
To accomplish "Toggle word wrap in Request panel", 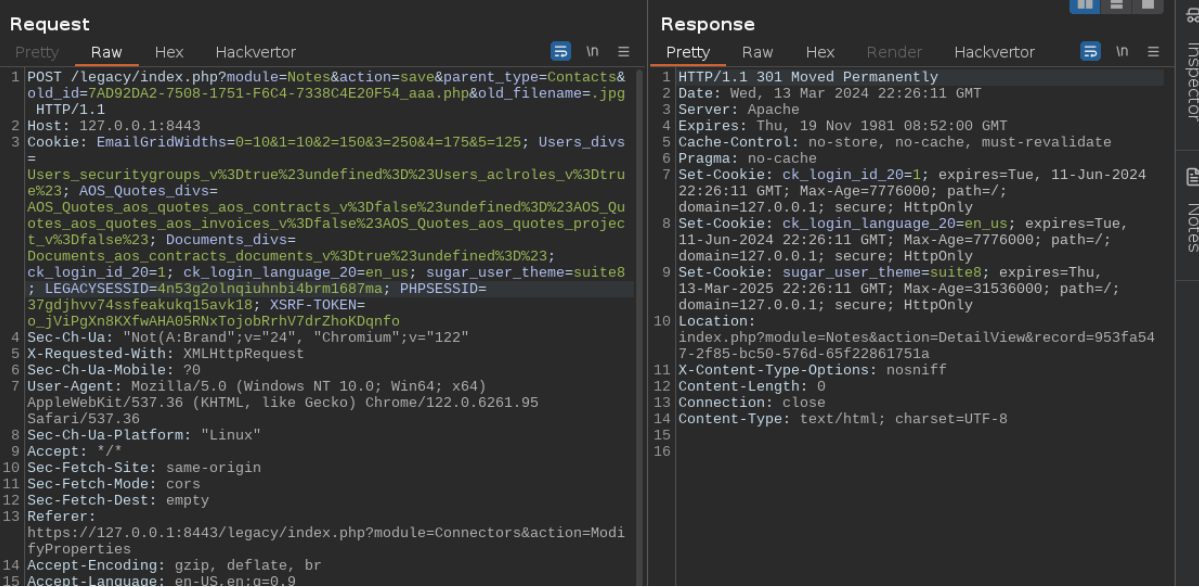I will pyautogui.click(x=561, y=52).
